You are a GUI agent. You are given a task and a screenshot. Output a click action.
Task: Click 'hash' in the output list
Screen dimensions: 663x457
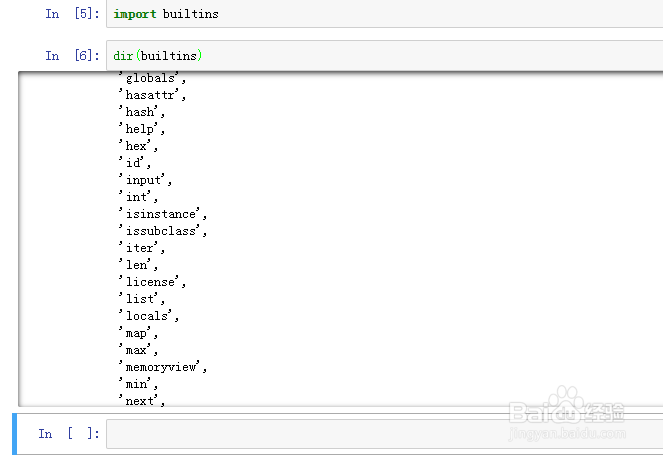142,112
